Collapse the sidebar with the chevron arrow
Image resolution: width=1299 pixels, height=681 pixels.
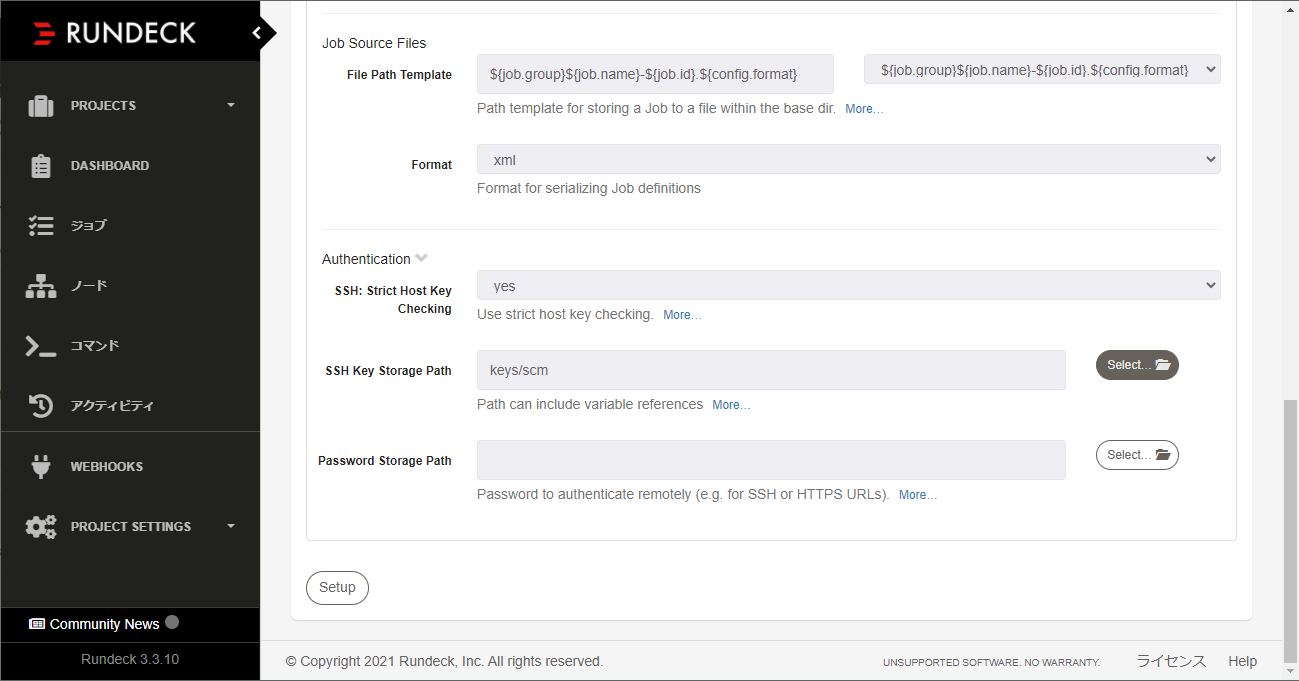pos(257,33)
